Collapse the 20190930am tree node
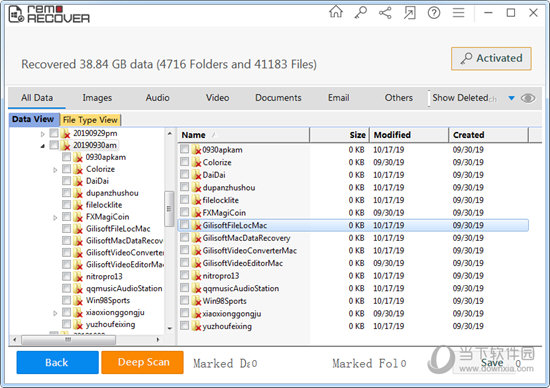550x388 pixels. tap(42, 146)
